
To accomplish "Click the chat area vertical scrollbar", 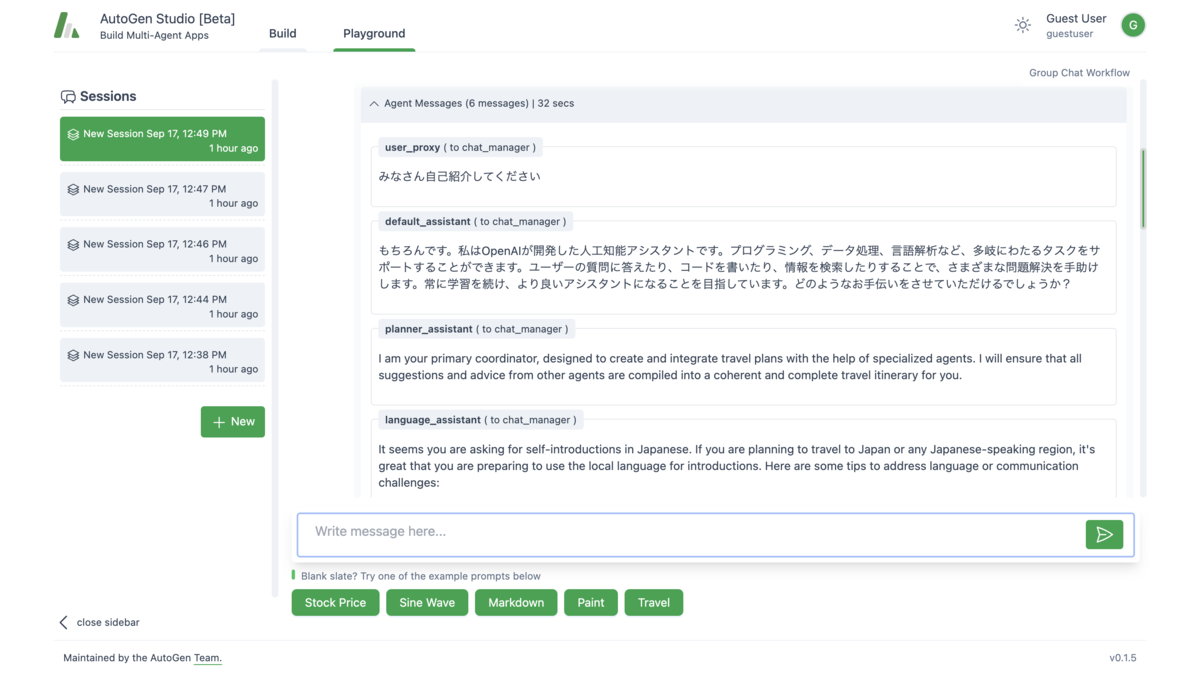I will click(x=1143, y=189).
